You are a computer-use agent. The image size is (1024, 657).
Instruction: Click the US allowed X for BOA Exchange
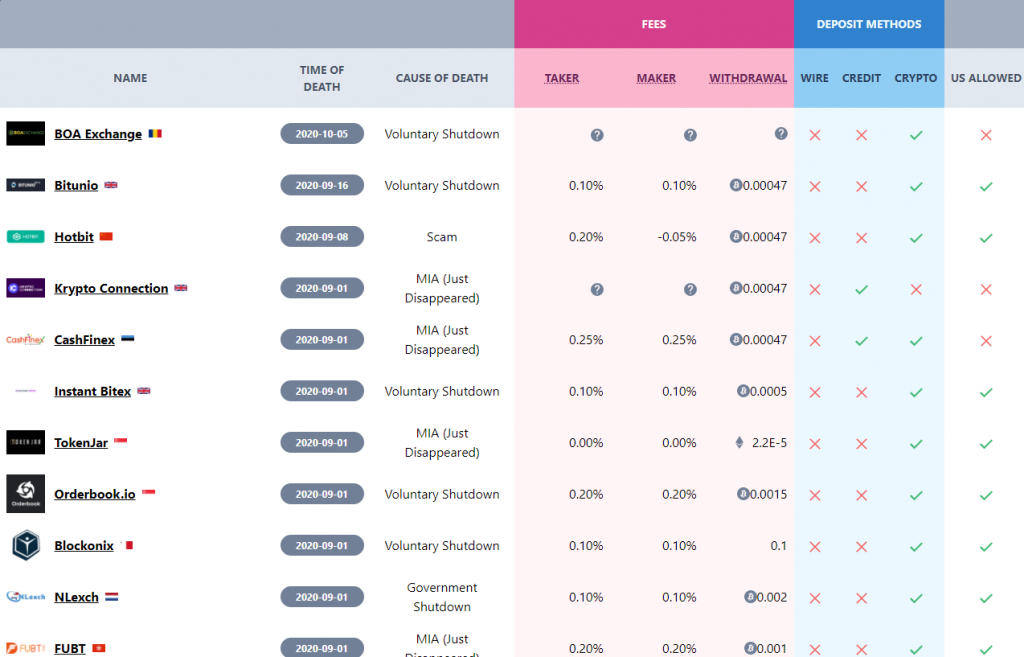click(986, 135)
